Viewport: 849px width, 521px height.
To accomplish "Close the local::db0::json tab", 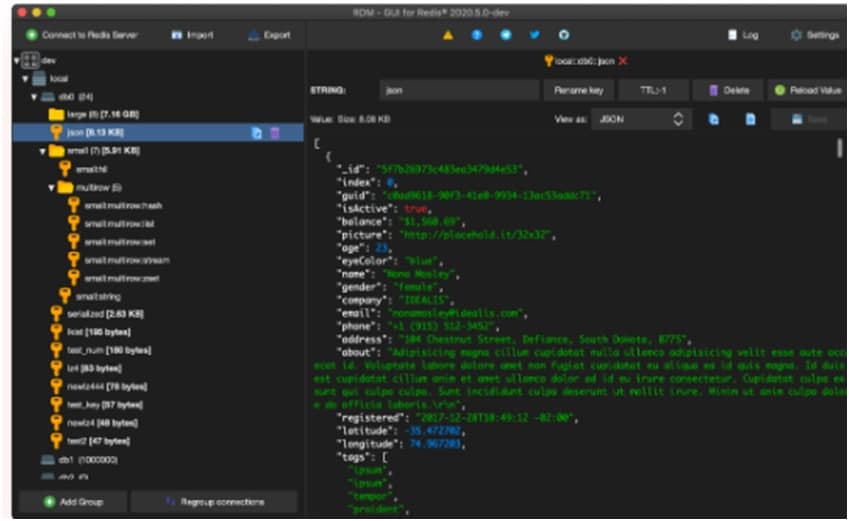I will (x=624, y=61).
